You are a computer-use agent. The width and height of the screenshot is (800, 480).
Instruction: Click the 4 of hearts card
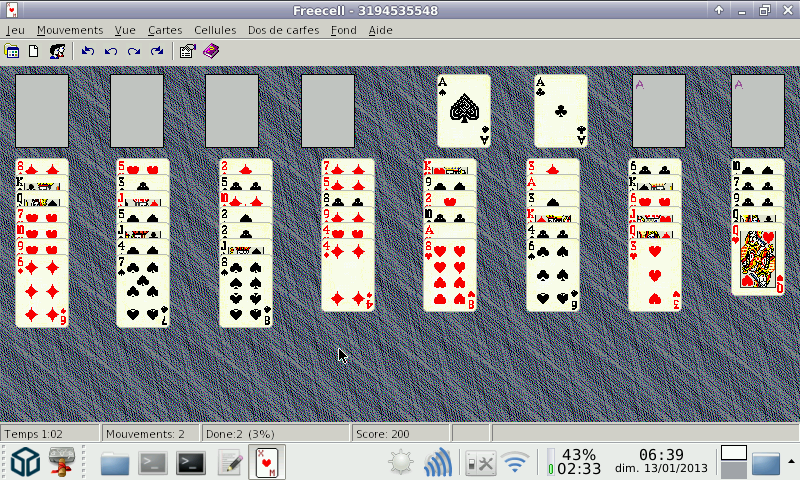tap(348, 231)
